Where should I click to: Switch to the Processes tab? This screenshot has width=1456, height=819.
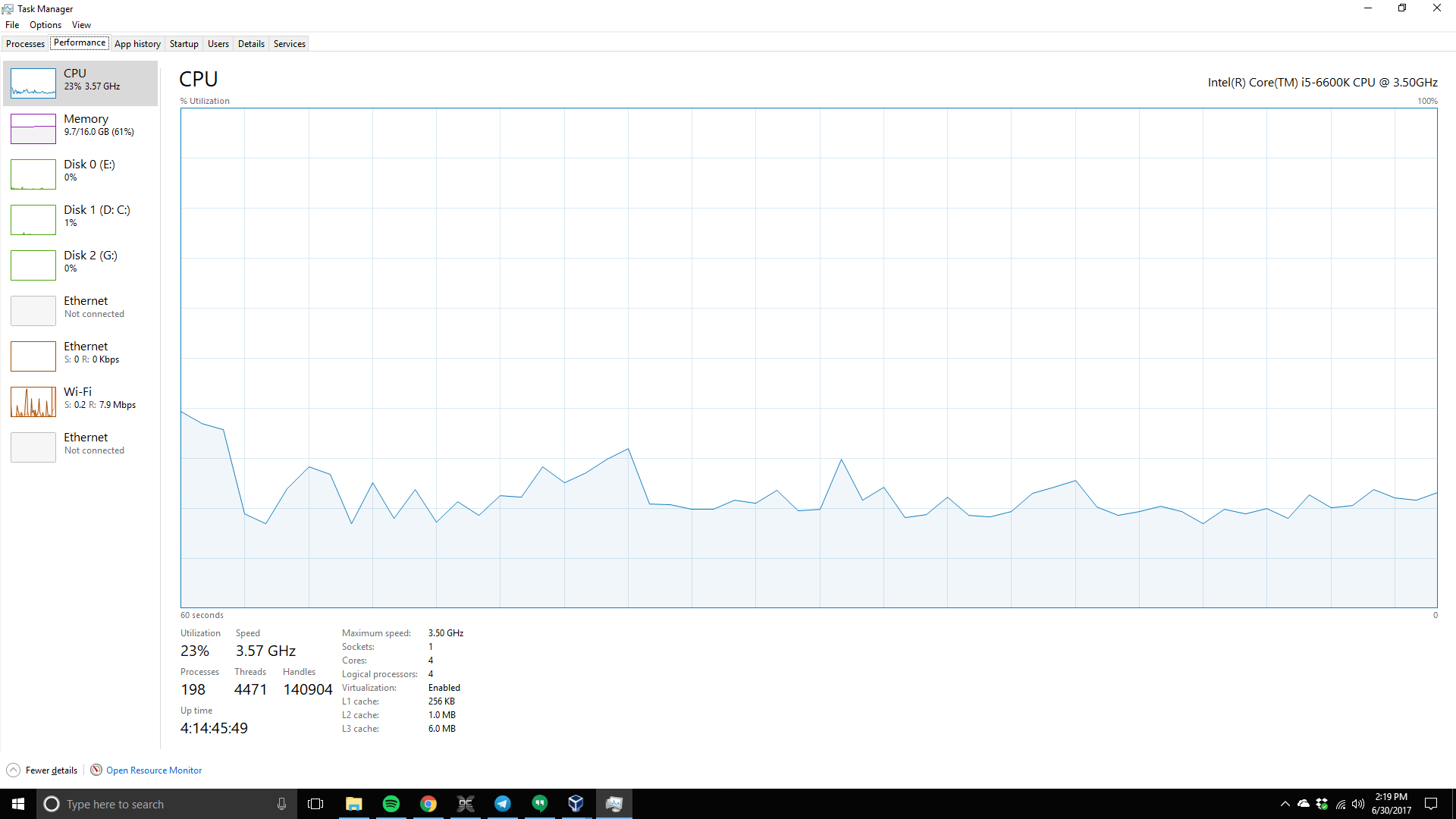tap(25, 44)
